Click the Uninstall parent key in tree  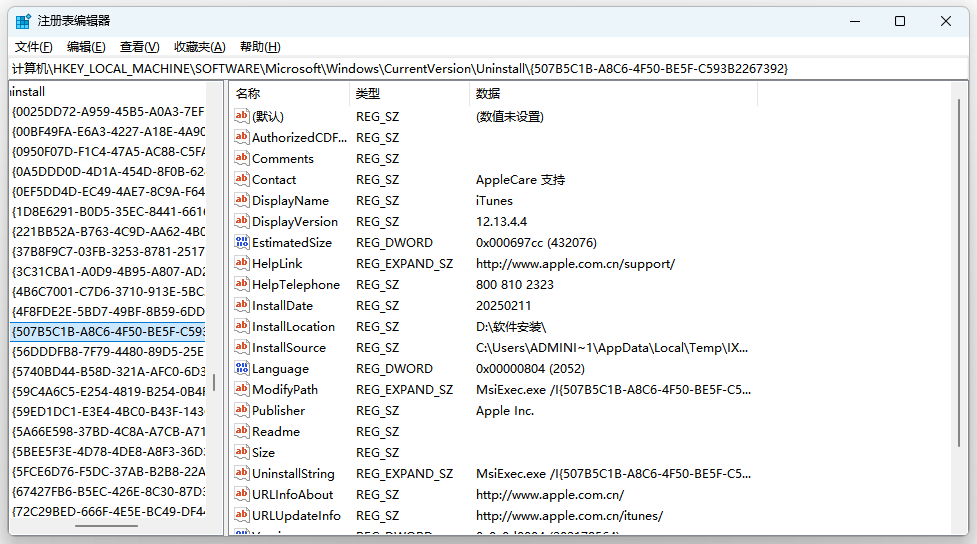27,92
